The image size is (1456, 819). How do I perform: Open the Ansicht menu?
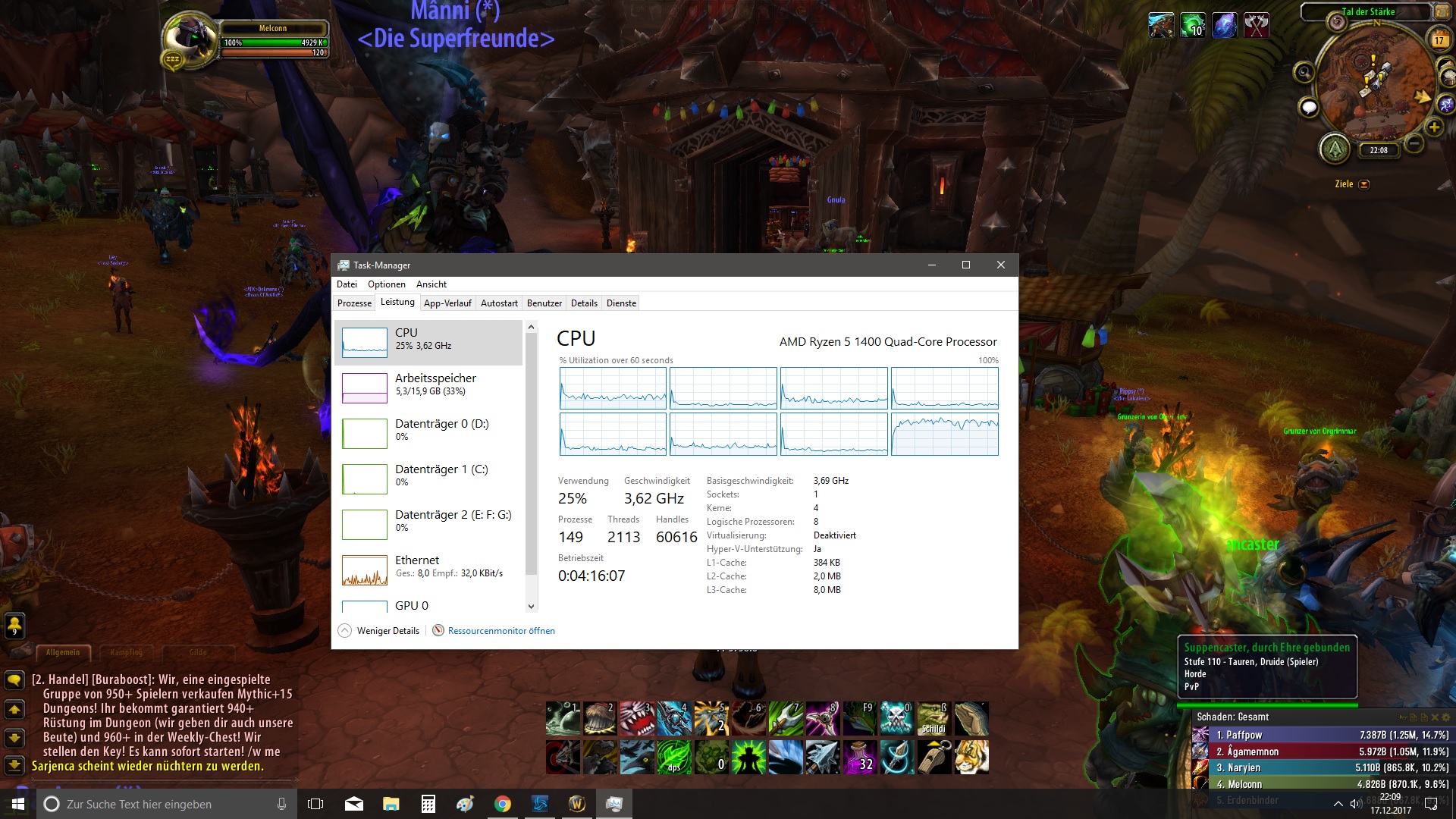pyautogui.click(x=431, y=284)
